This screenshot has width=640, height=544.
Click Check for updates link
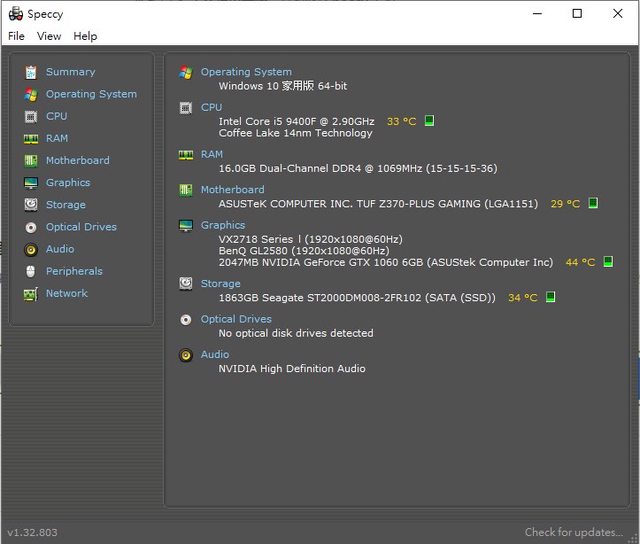pyautogui.click(x=575, y=532)
